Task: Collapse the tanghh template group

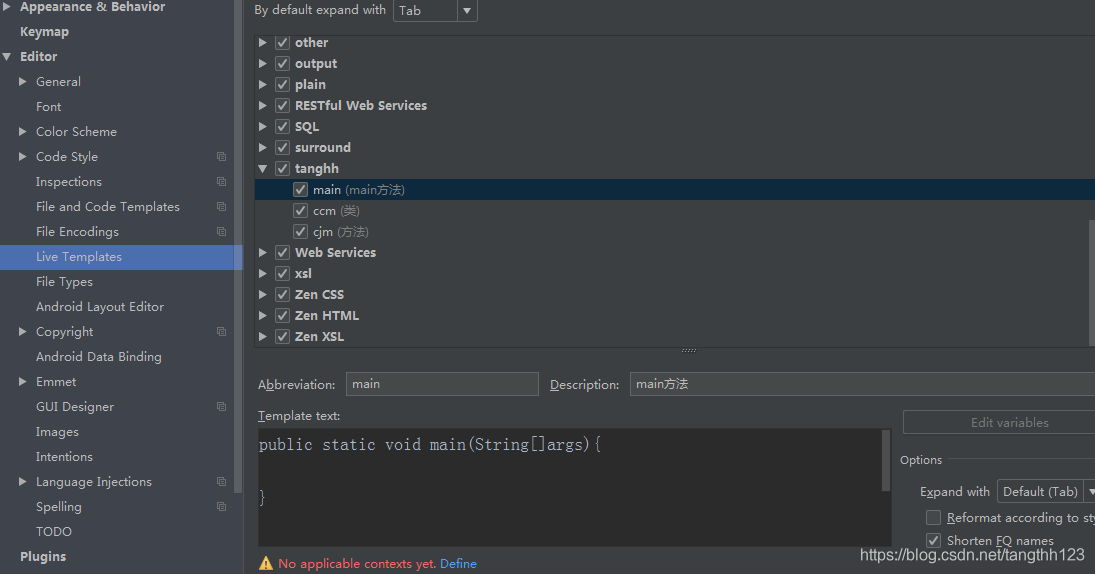Action: (x=263, y=169)
